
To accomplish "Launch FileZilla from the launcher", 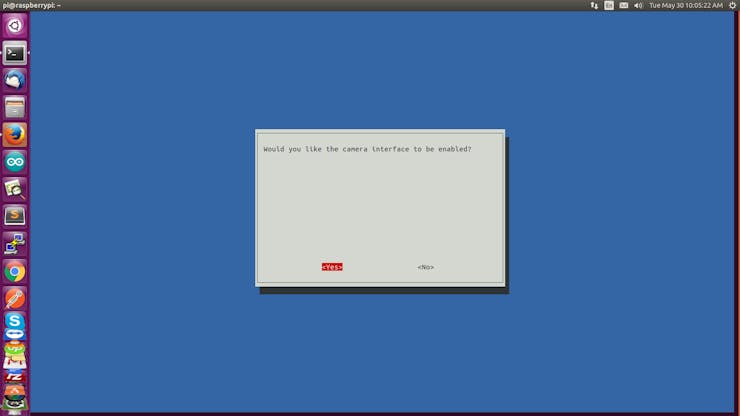I will [15, 377].
